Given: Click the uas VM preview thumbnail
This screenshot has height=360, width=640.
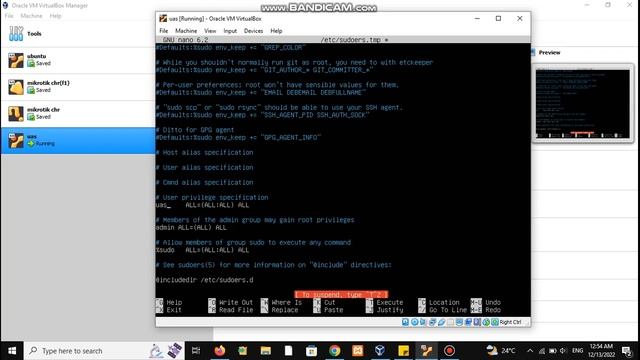Looking at the screenshot, I should 583,104.
